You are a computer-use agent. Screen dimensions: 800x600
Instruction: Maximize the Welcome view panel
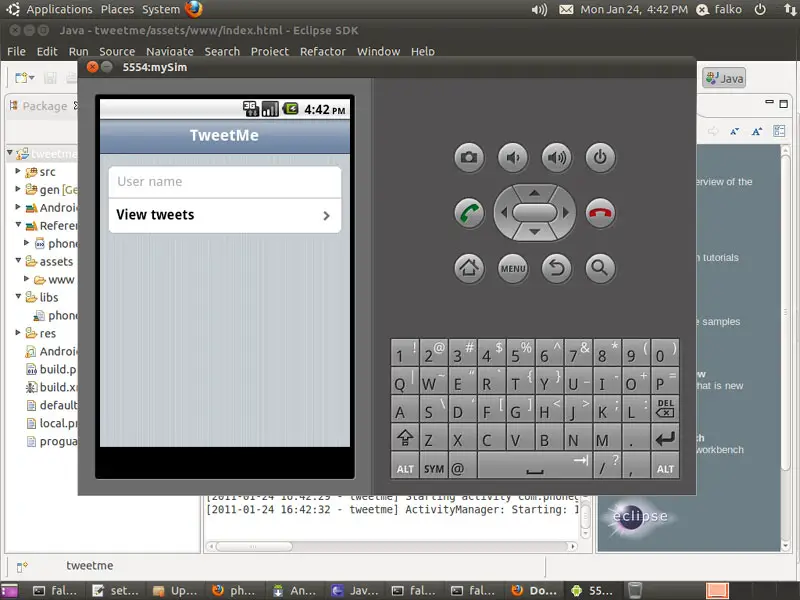784,104
